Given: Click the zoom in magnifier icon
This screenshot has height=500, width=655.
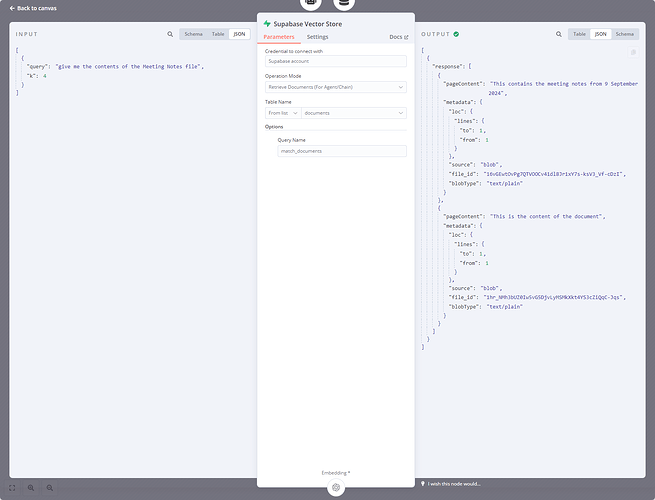Looking at the screenshot, I should (31, 488).
